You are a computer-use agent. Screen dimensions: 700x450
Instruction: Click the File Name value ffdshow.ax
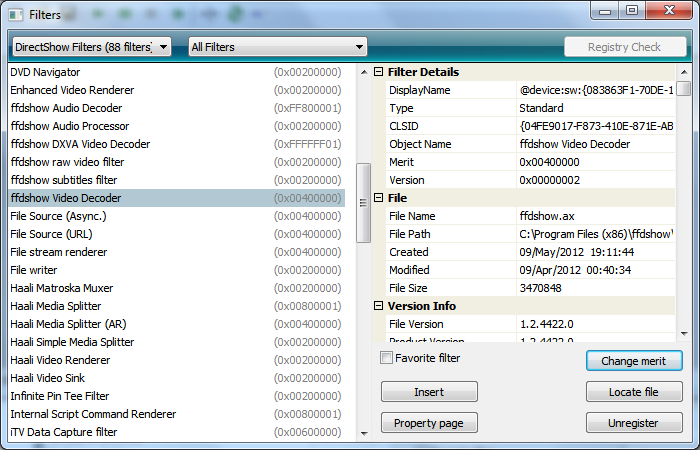coord(596,216)
